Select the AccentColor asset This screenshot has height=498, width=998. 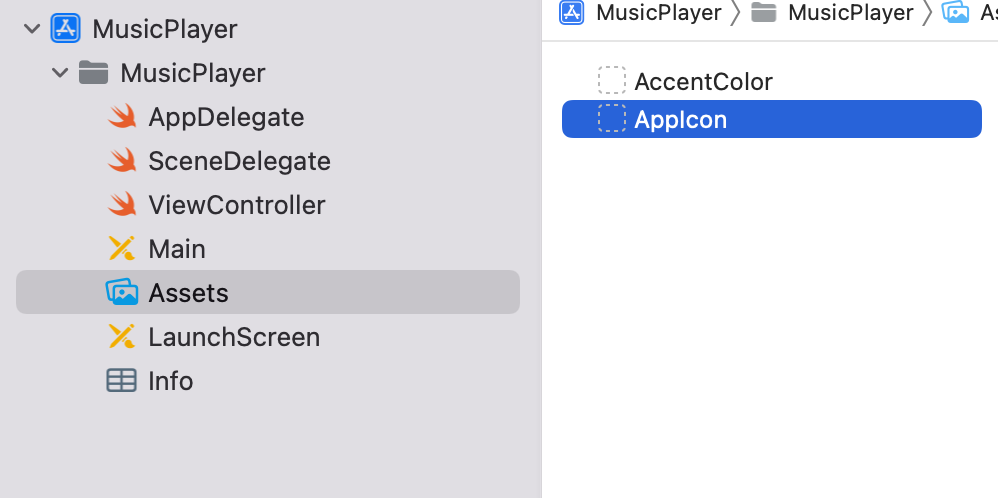703,82
